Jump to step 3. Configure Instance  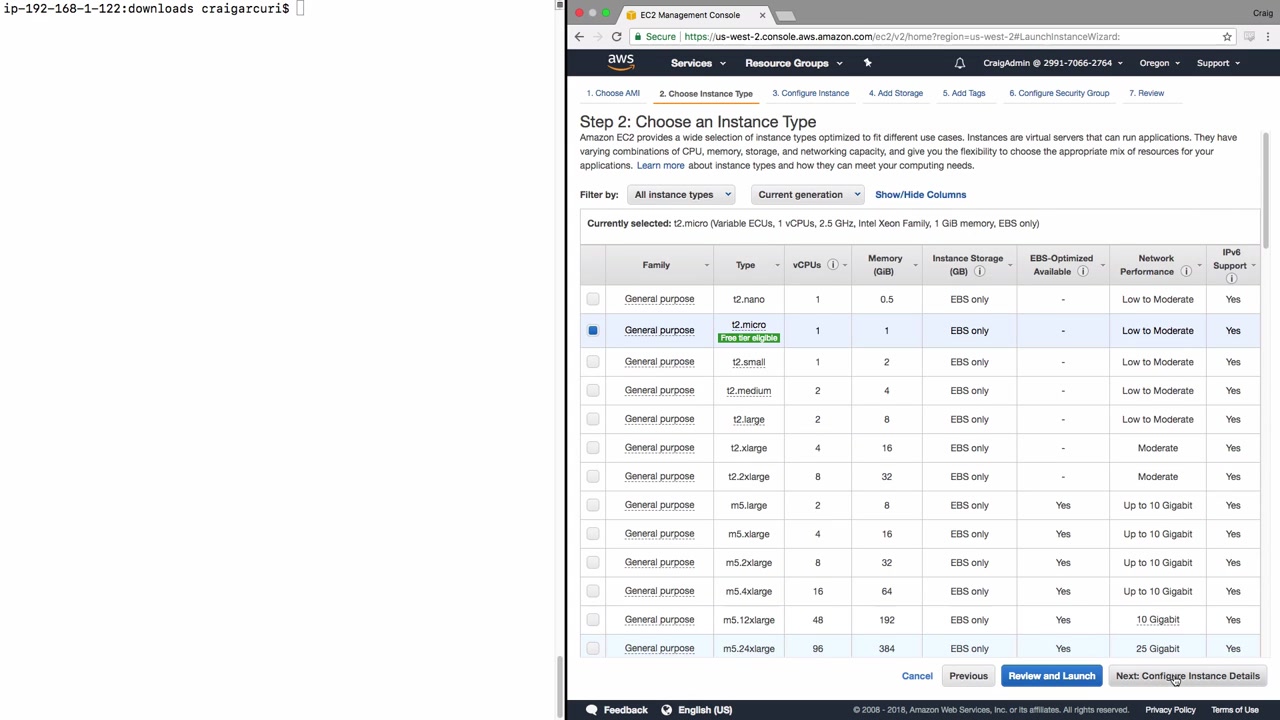pos(810,93)
